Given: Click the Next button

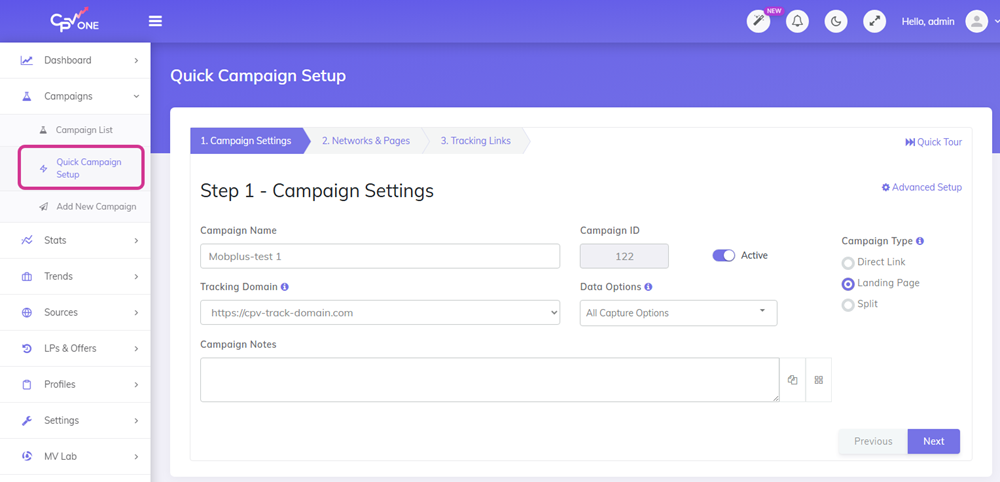Looking at the screenshot, I should coord(934,441).
